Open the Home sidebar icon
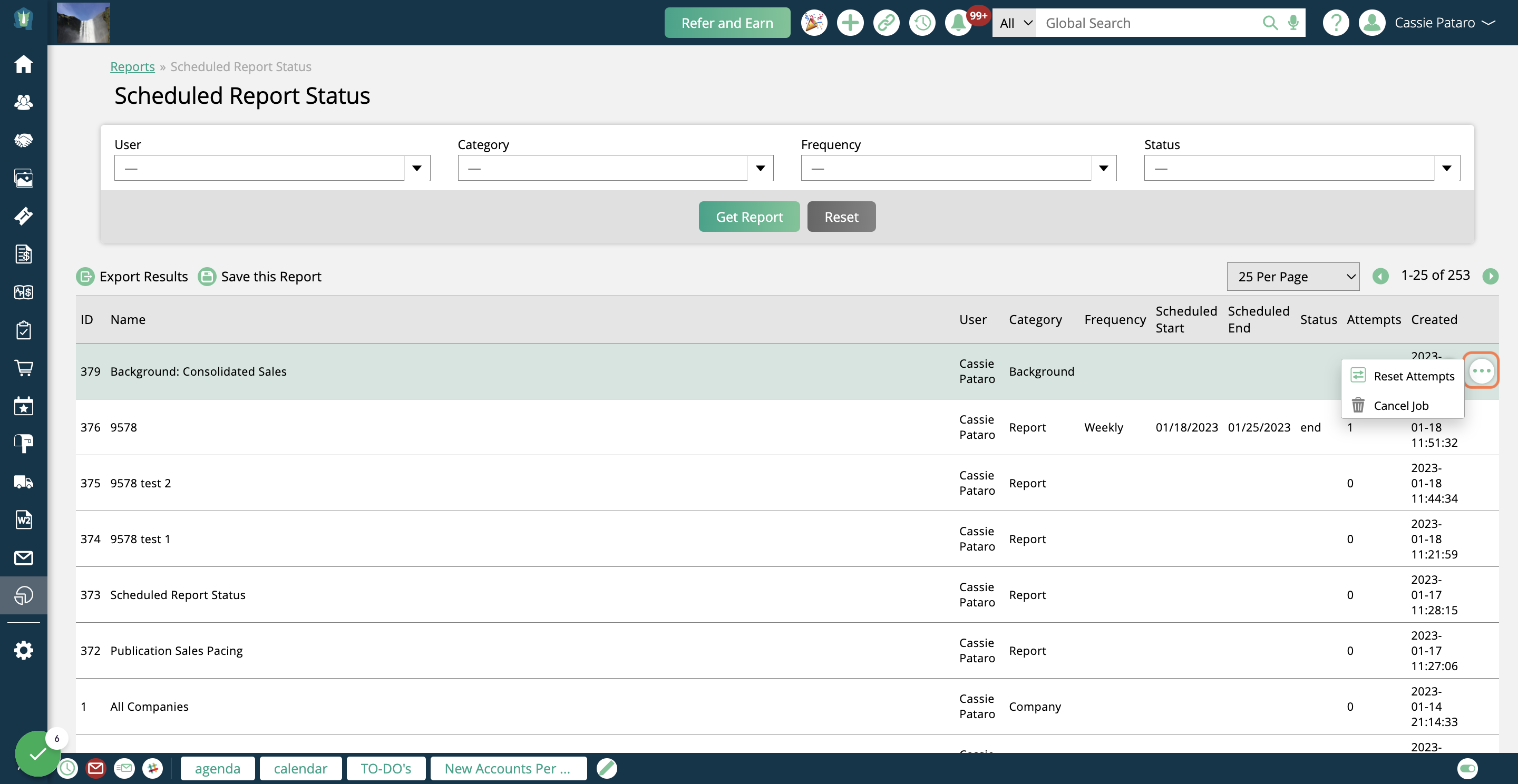Screen dimensions: 1518x784 pyautogui.click(x=24, y=64)
